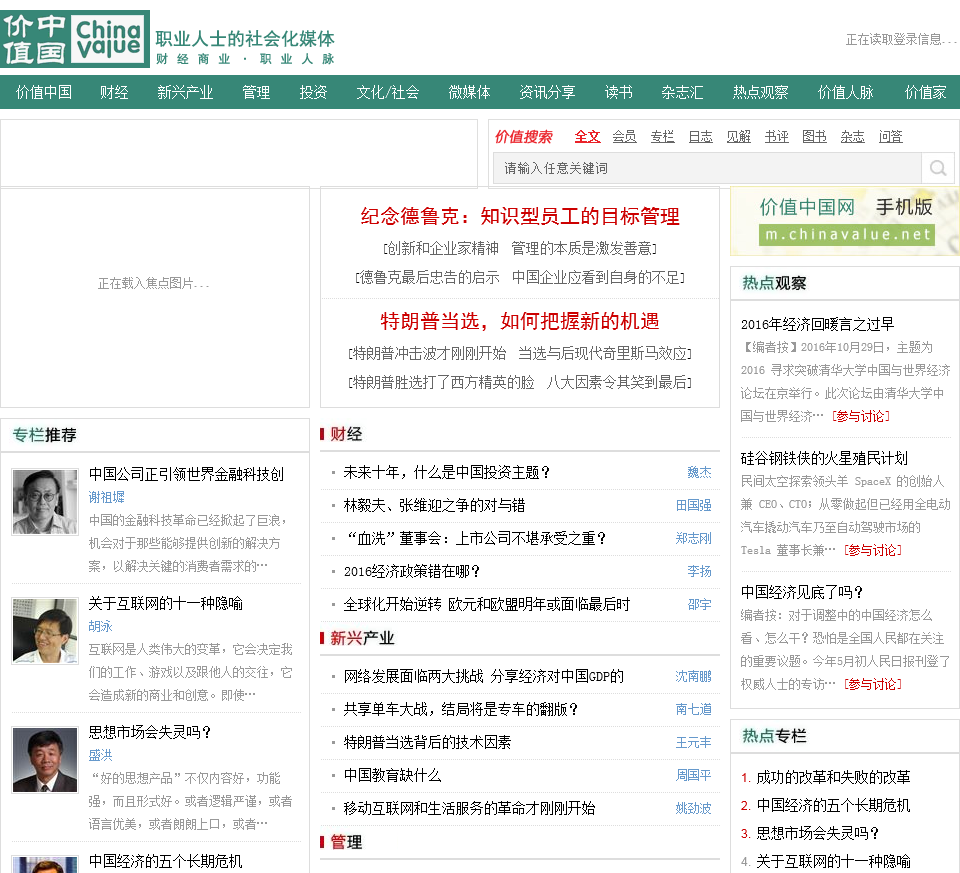Select the 专栏 search tab
Screen dimensions: 960x873
(662, 137)
